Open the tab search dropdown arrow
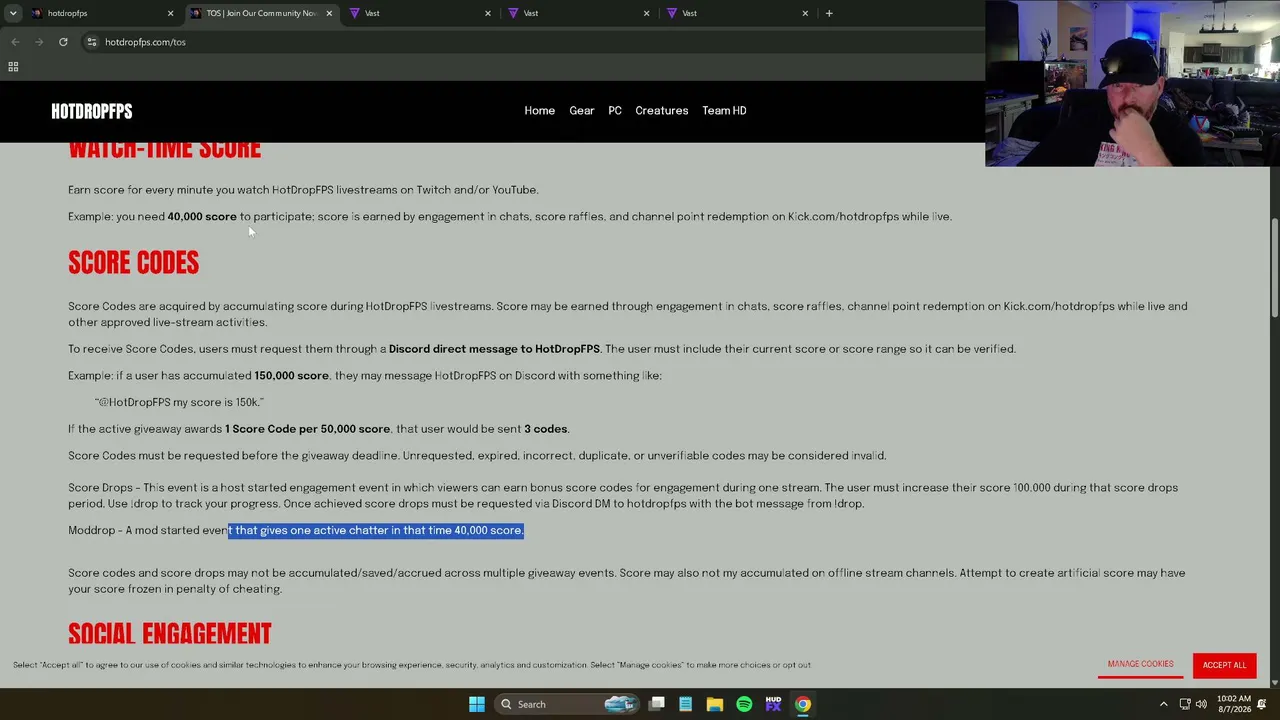Viewport: 1280px width, 720px height. (13, 13)
